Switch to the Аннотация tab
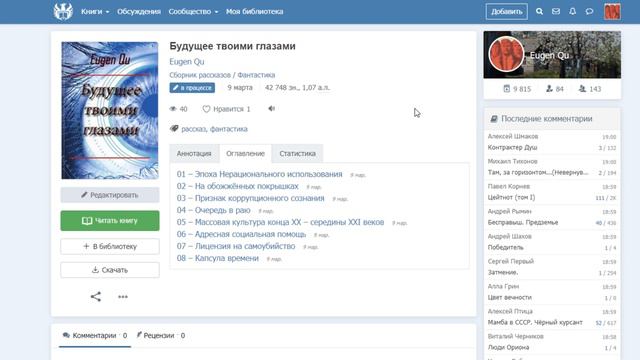The height and width of the screenshot is (360, 640). 194,153
